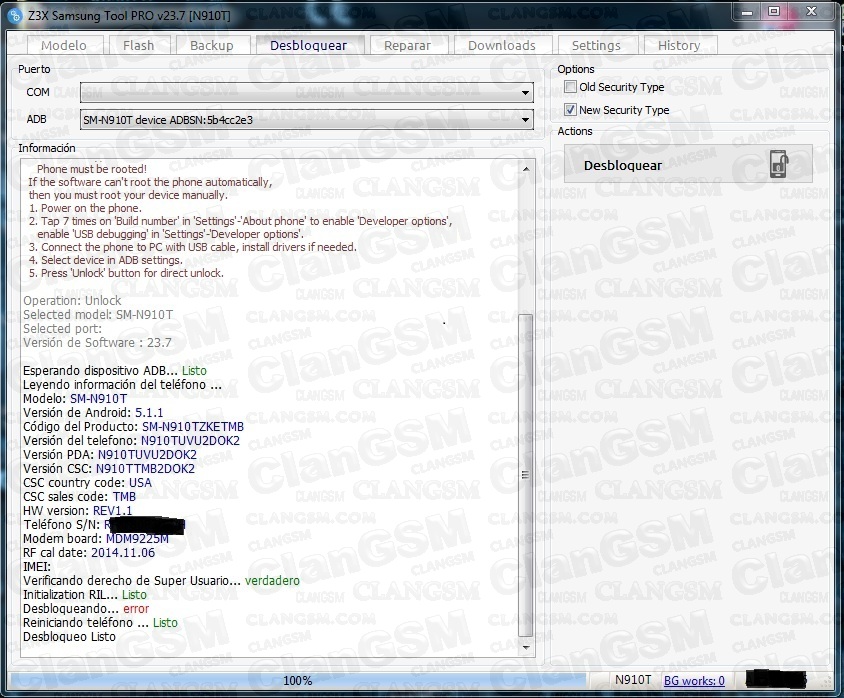Click the log scrollbar up arrow

[x=526, y=168]
